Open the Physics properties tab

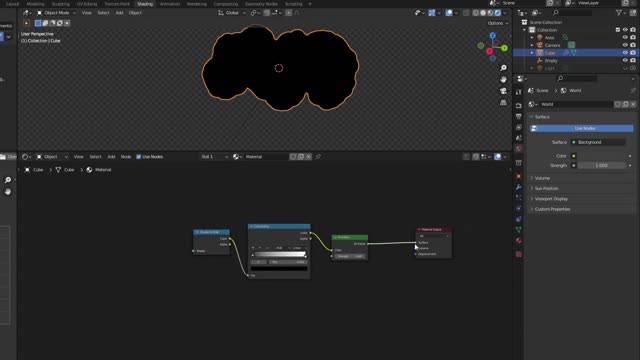[x=518, y=208]
